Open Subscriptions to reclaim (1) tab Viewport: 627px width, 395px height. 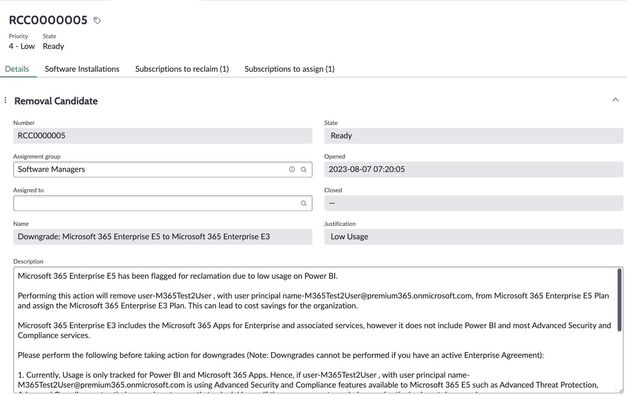(182, 69)
